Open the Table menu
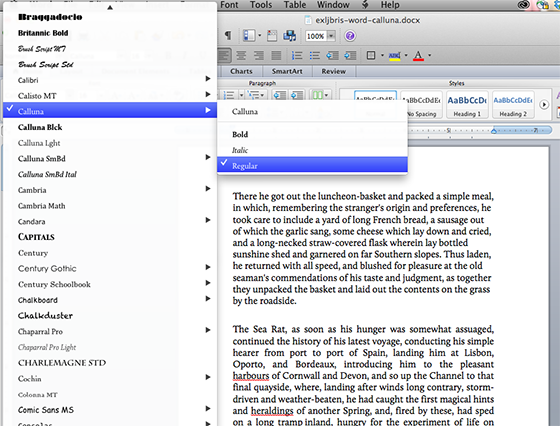This screenshot has width=560, height=426. (x=295, y=5)
